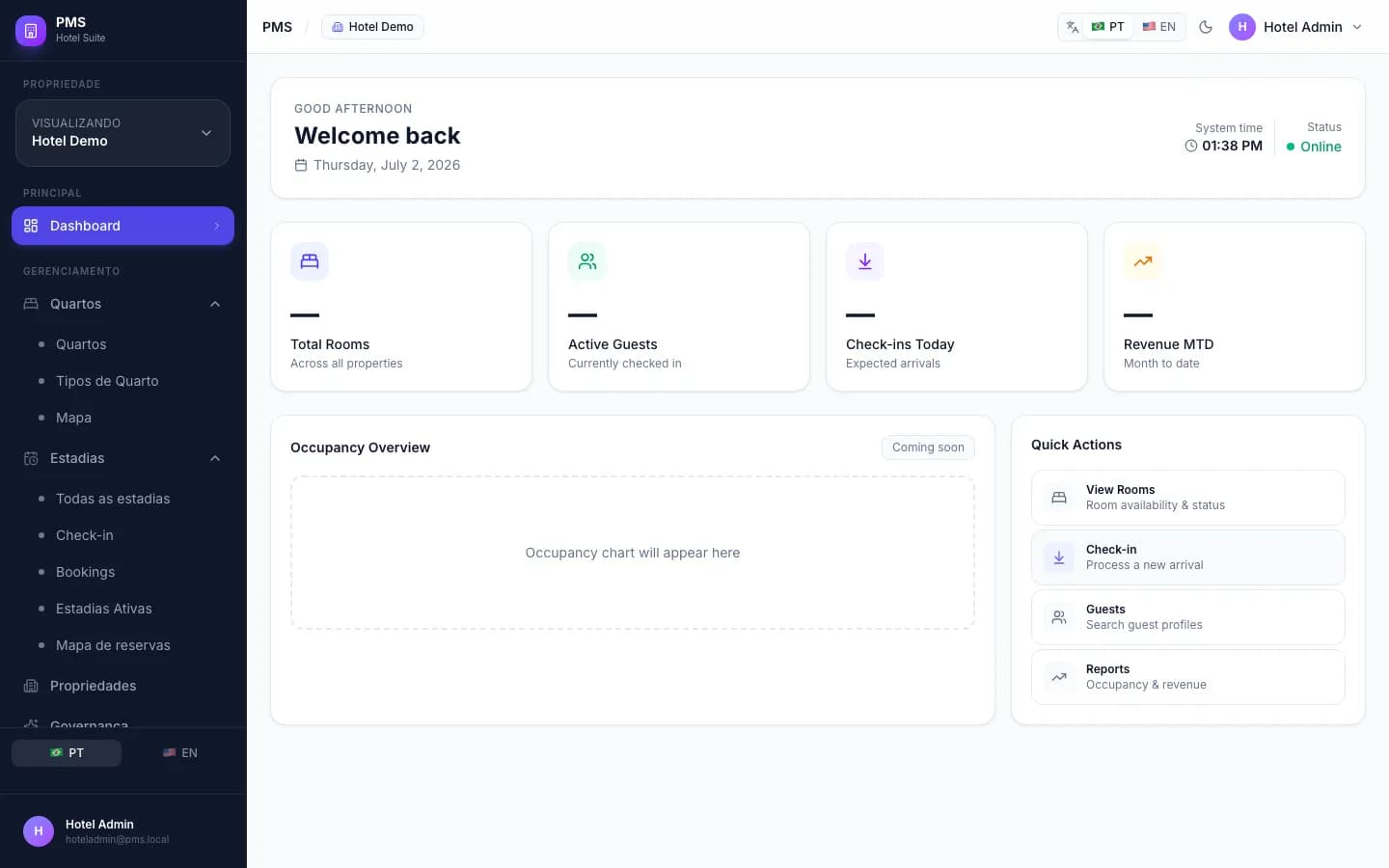
Task: Click the Hotel Demo chip in top bar
Action: (372, 27)
